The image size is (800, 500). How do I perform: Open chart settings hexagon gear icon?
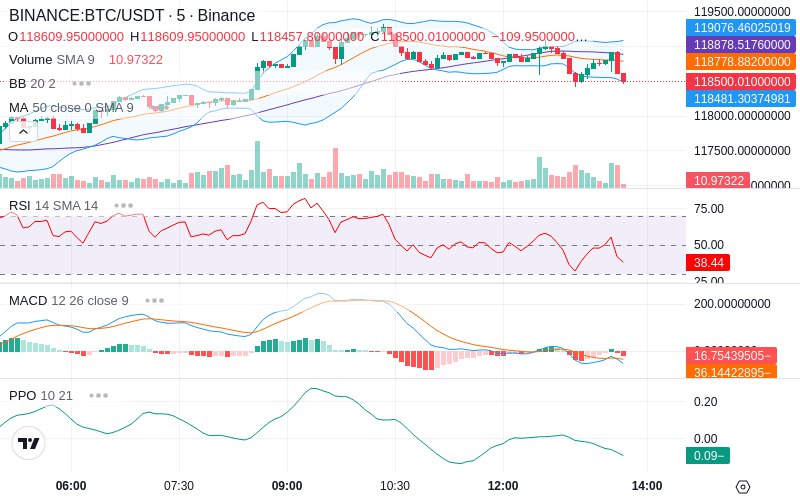coord(743,487)
